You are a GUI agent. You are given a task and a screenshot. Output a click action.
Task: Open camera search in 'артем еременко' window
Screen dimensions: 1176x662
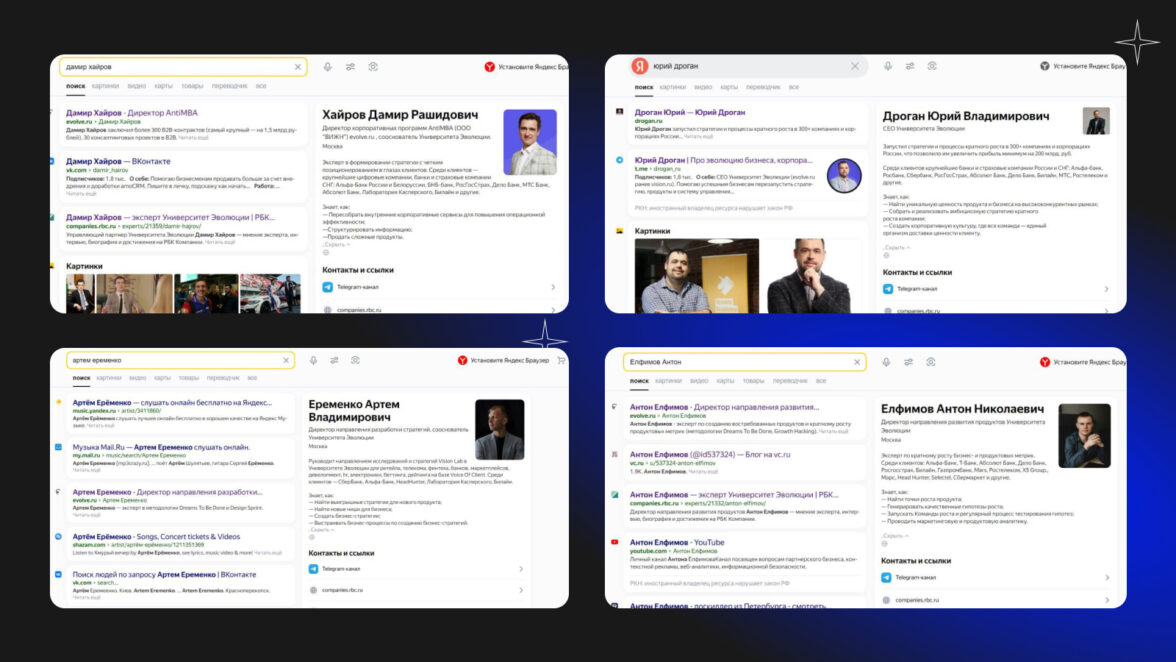356,361
